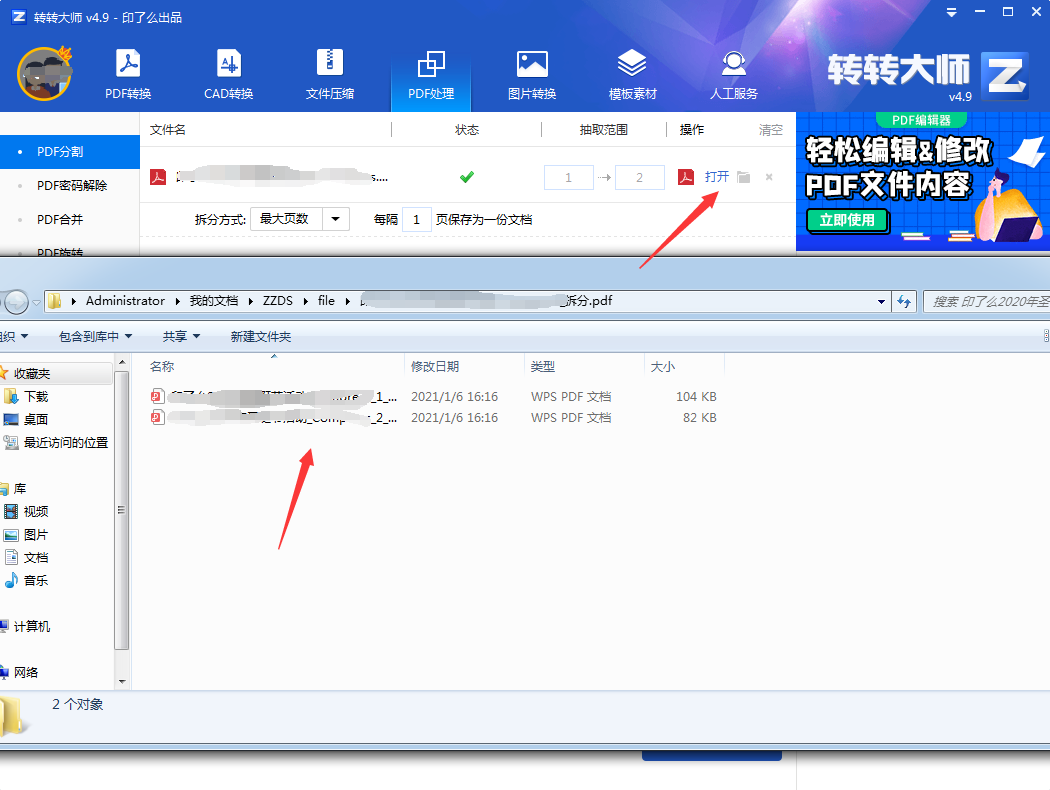Refresh the Explorer folder view
Screen dimensions: 1050x790
pyautogui.click(x=904, y=302)
